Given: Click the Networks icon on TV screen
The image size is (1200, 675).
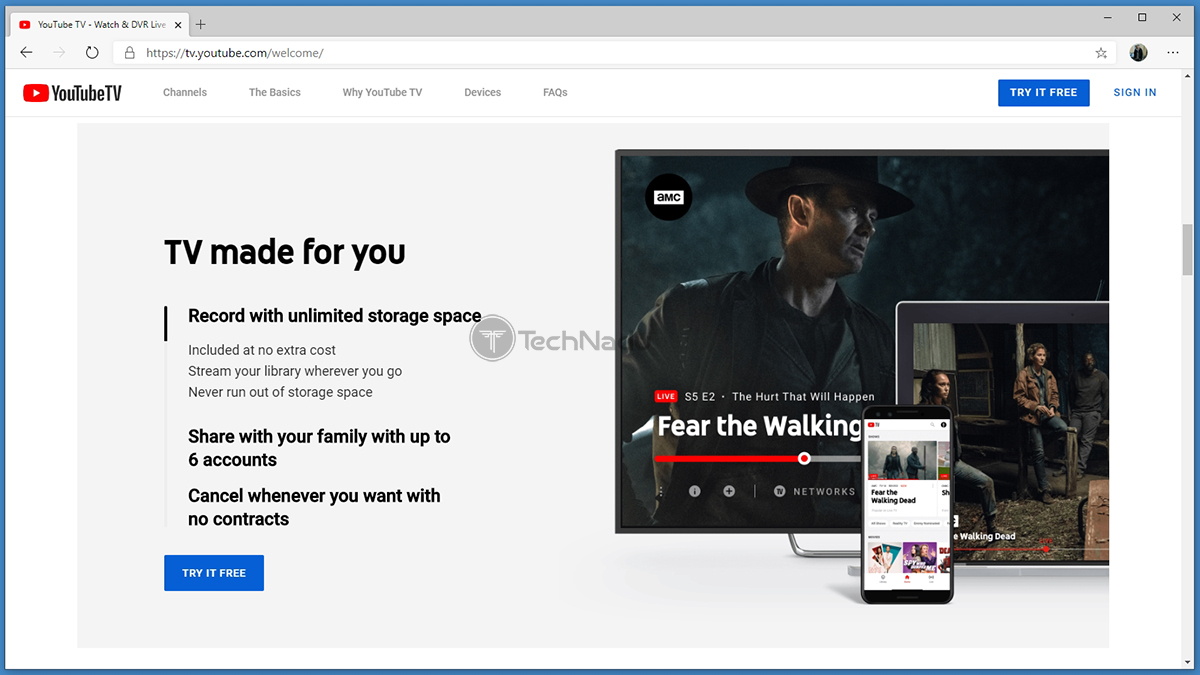Looking at the screenshot, I should tap(779, 491).
